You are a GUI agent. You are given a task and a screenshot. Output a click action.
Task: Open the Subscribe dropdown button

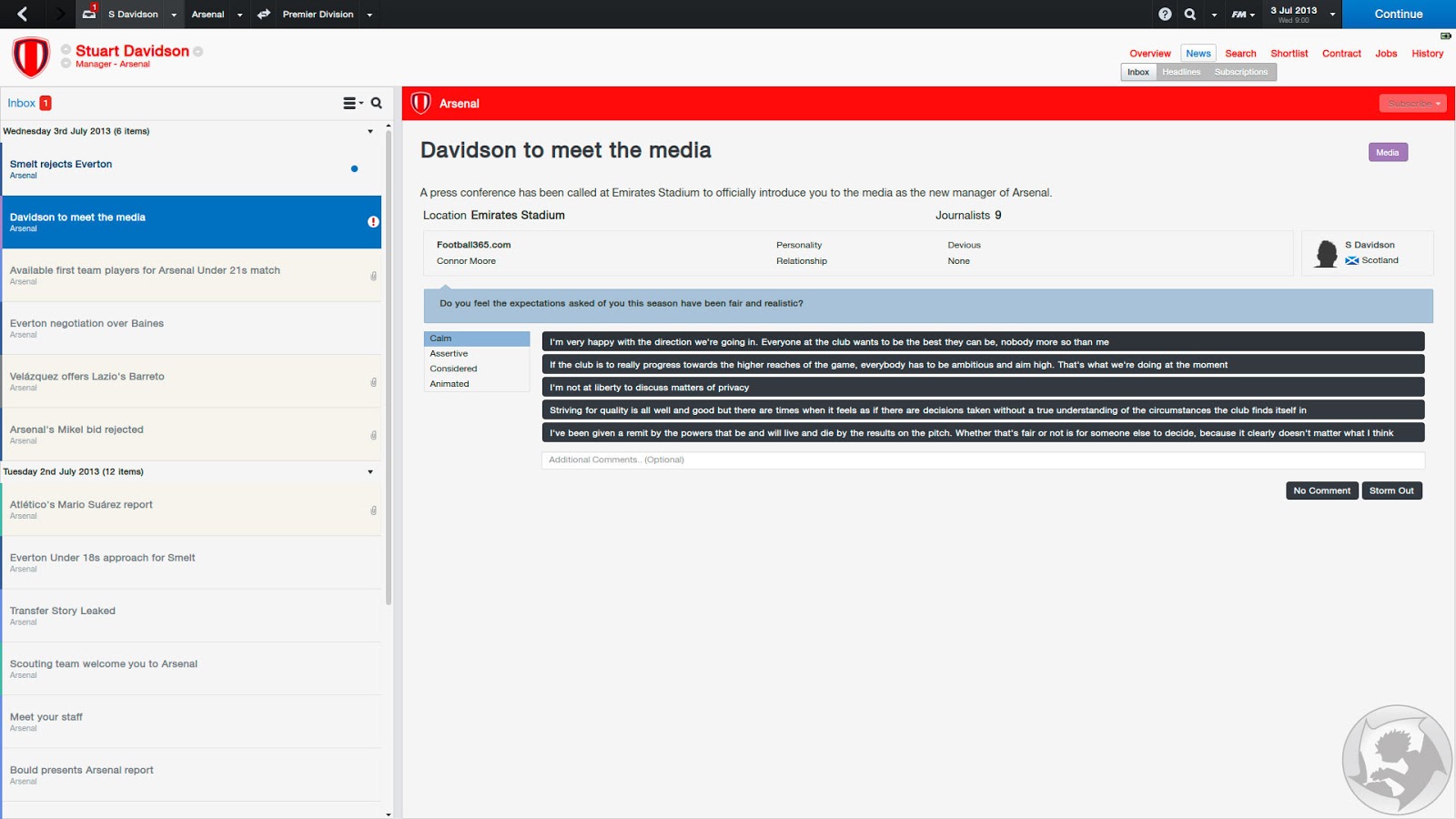(1412, 104)
